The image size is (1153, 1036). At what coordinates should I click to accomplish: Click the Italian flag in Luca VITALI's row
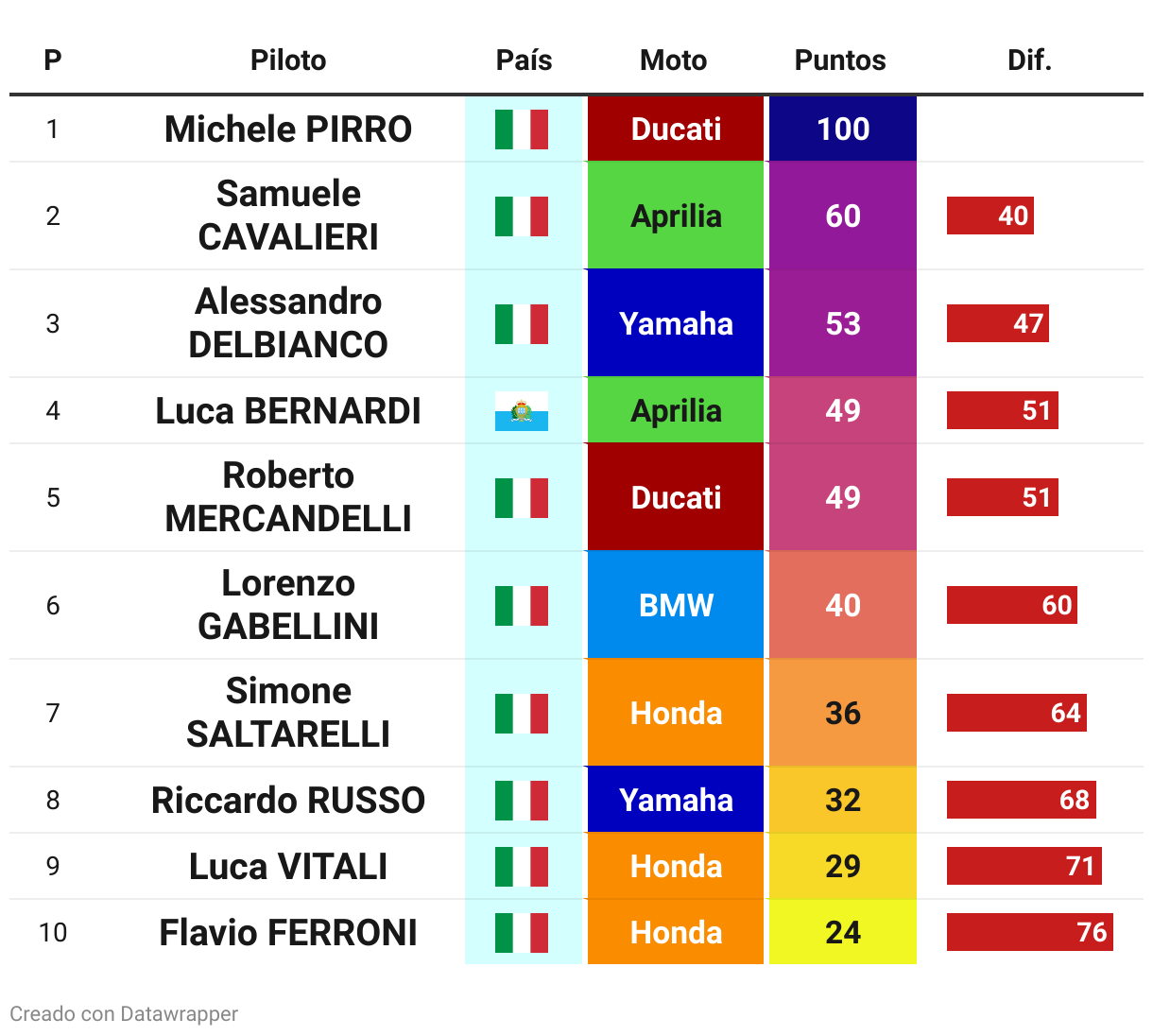click(x=522, y=867)
